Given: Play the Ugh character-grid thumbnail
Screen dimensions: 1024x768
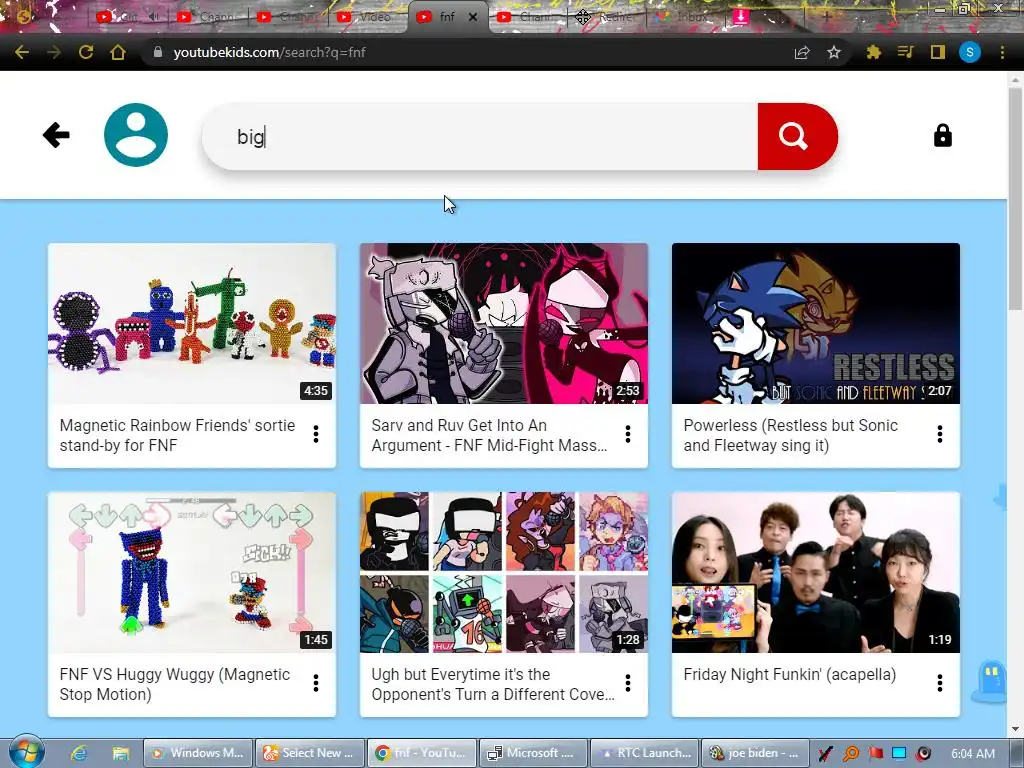Looking at the screenshot, I should pyautogui.click(x=504, y=572).
